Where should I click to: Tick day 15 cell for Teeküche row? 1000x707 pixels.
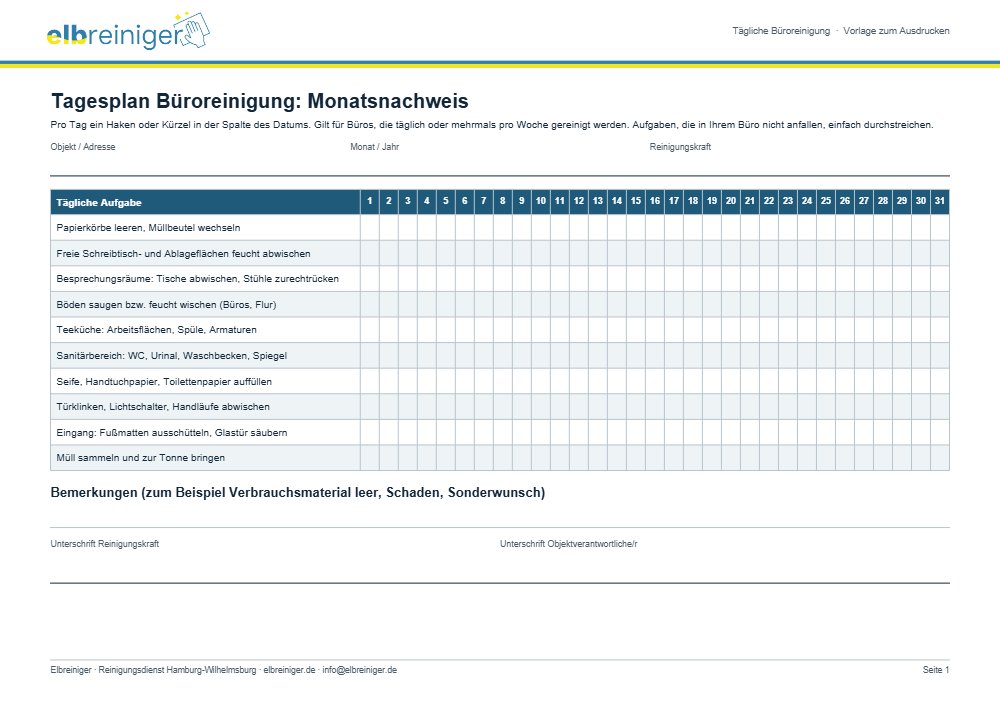click(x=636, y=330)
